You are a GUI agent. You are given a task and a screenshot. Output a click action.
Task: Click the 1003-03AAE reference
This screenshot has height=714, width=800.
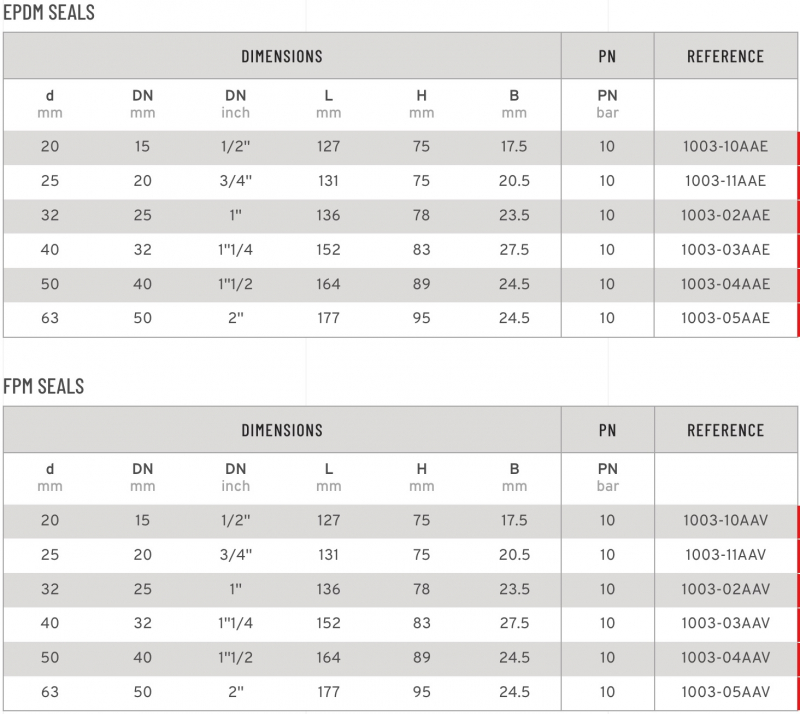pyautogui.click(x=725, y=250)
